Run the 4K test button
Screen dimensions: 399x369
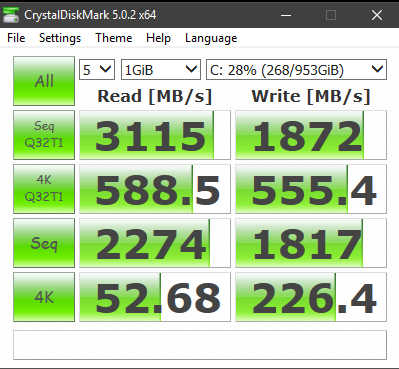(44, 297)
